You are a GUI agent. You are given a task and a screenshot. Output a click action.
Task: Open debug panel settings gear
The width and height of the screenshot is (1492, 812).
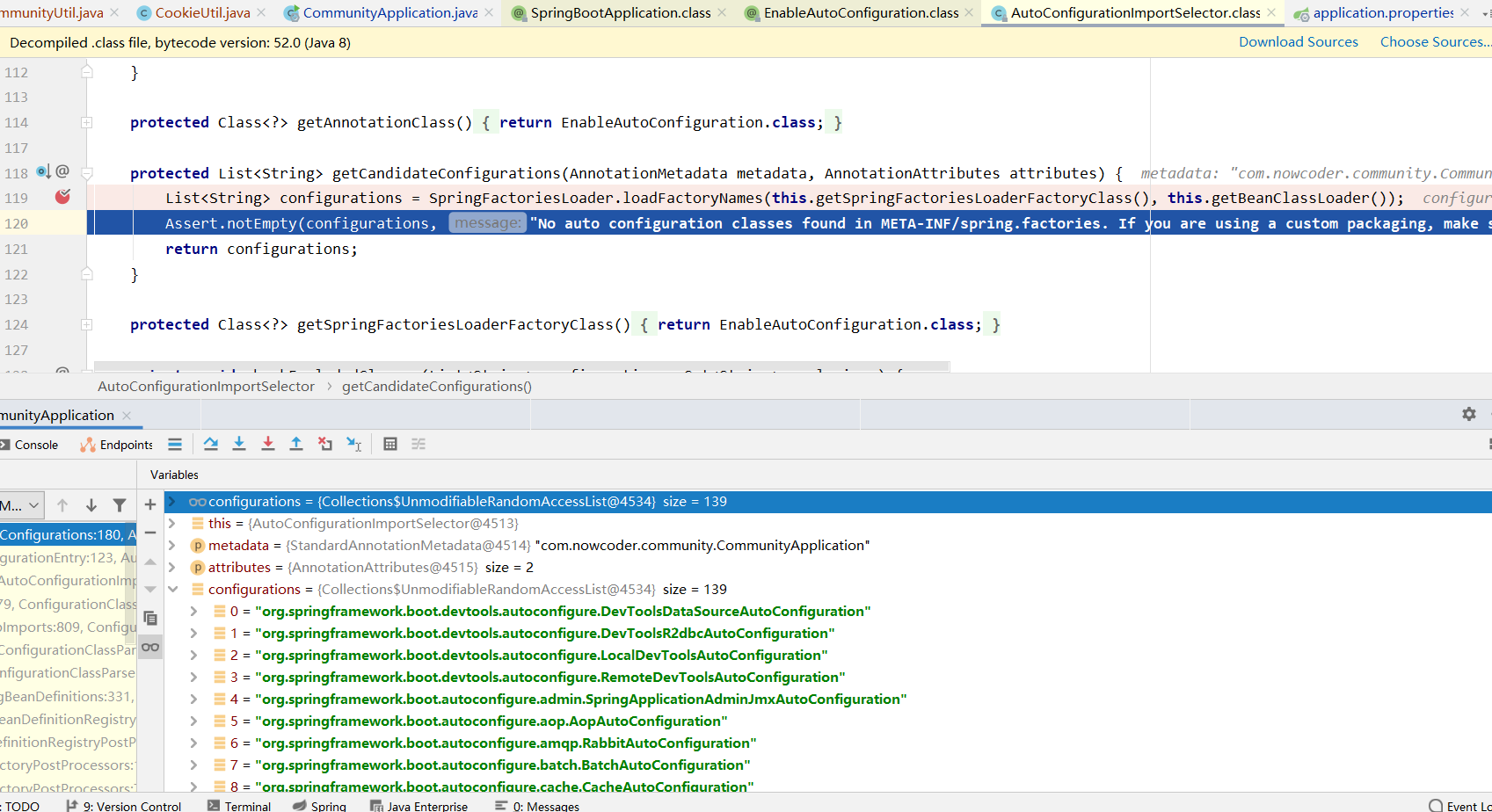click(x=1469, y=414)
